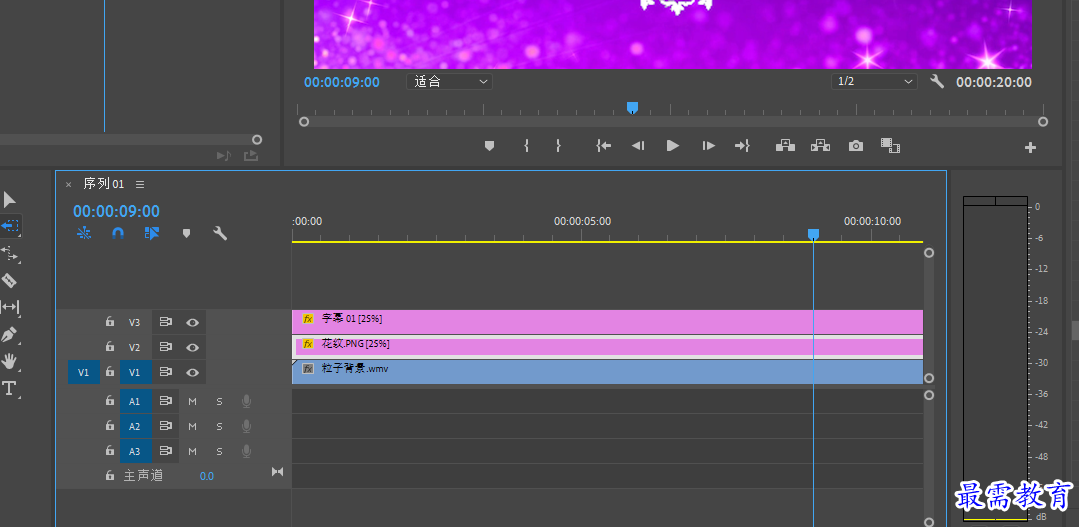Toggle timeline Snap magnet icon
Viewport: 1079px width, 527px height.
click(x=118, y=233)
